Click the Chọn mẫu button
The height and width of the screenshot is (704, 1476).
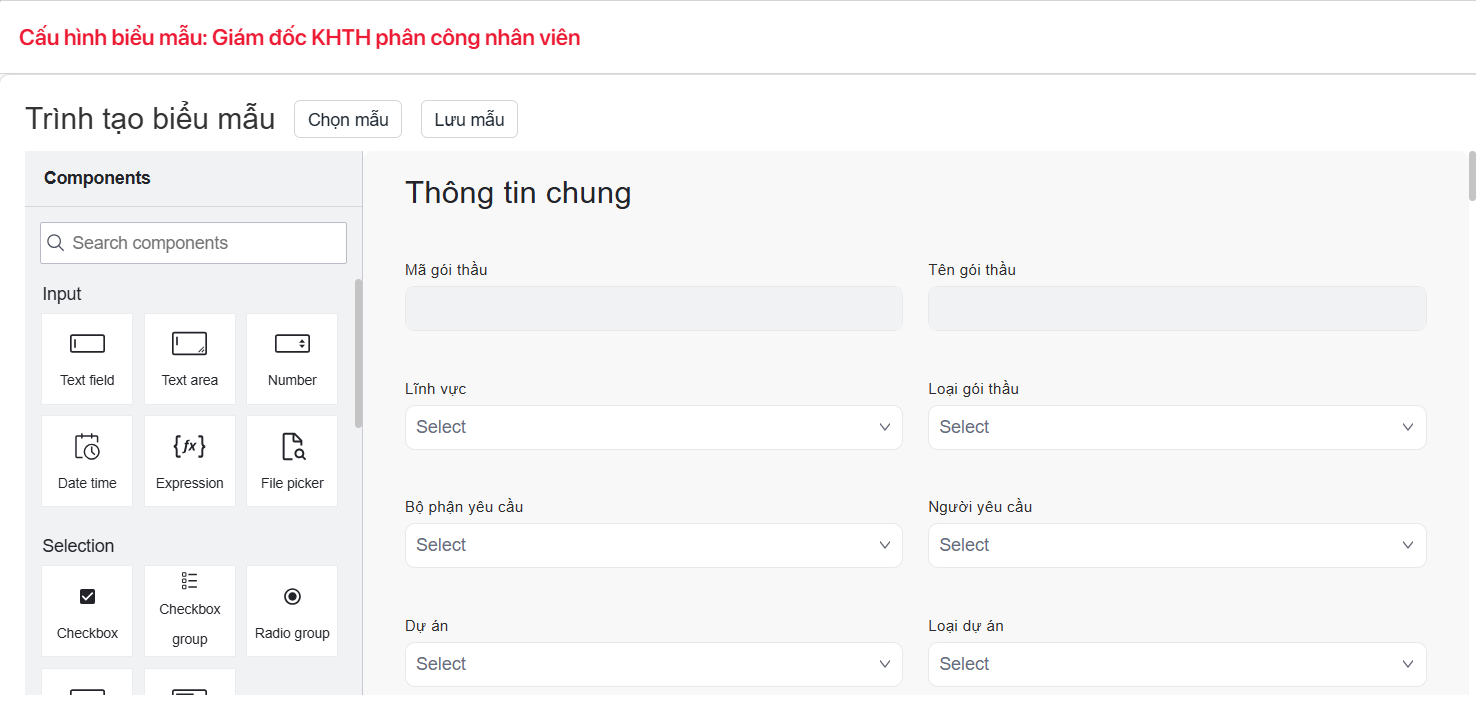coord(348,120)
